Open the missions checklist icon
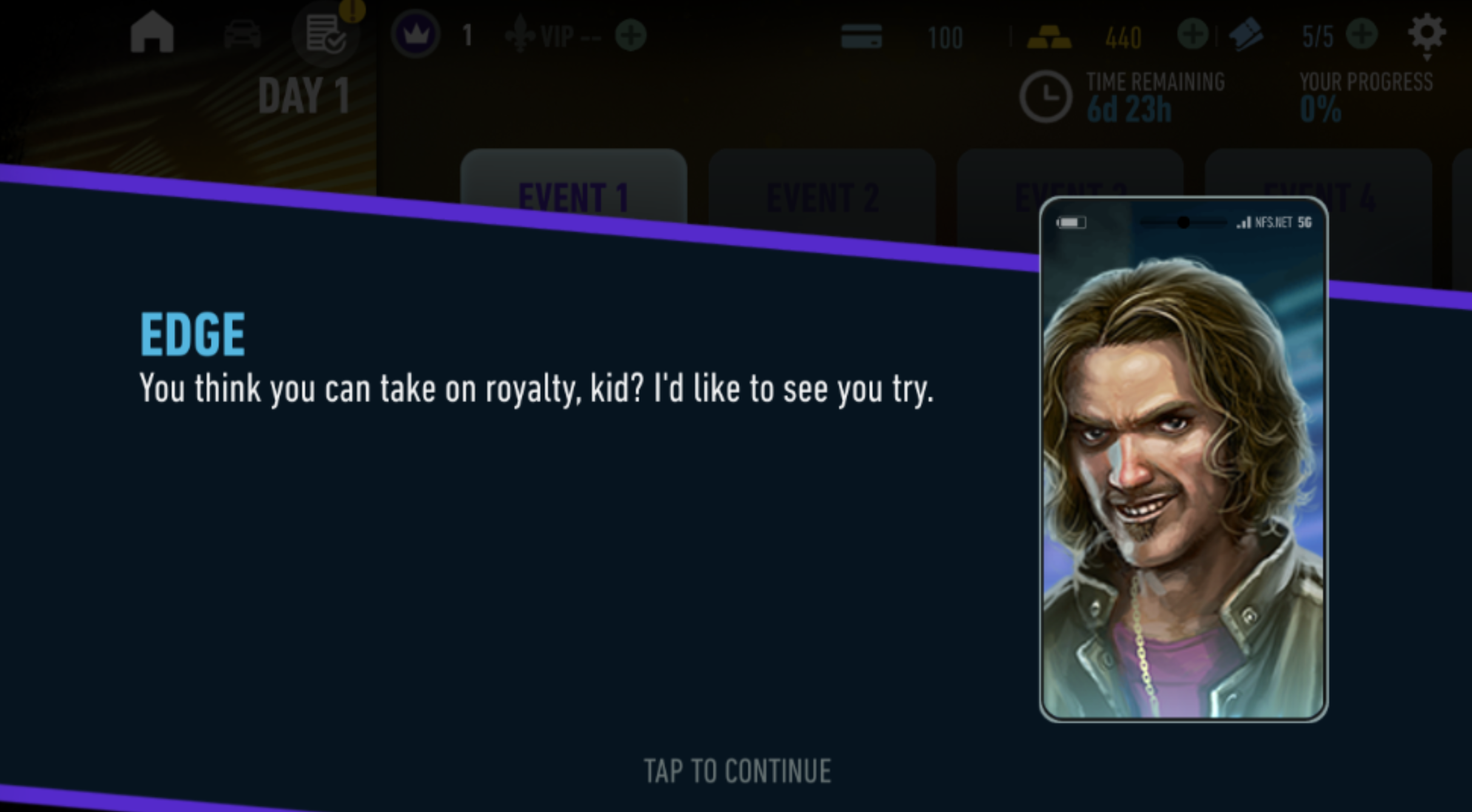 (326, 35)
